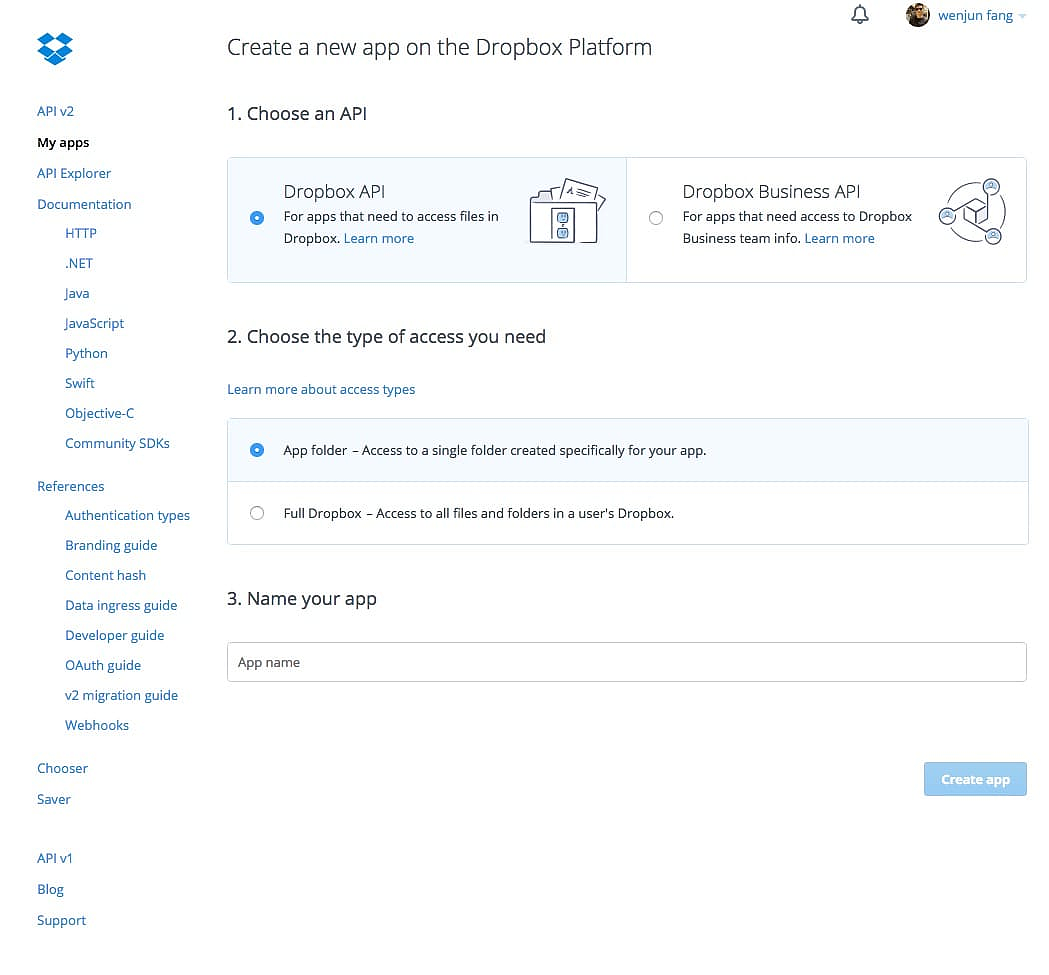This screenshot has height=975, width=1049.
Task: Click into the App name field
Action: (x=626, y=662)
